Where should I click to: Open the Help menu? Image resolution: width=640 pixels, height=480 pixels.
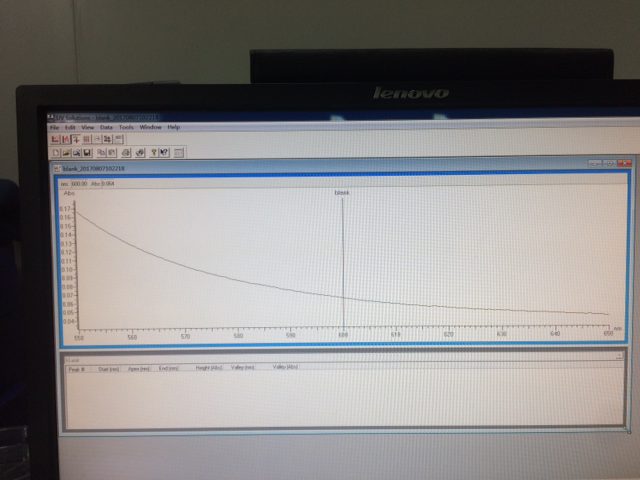coord(173,127)
